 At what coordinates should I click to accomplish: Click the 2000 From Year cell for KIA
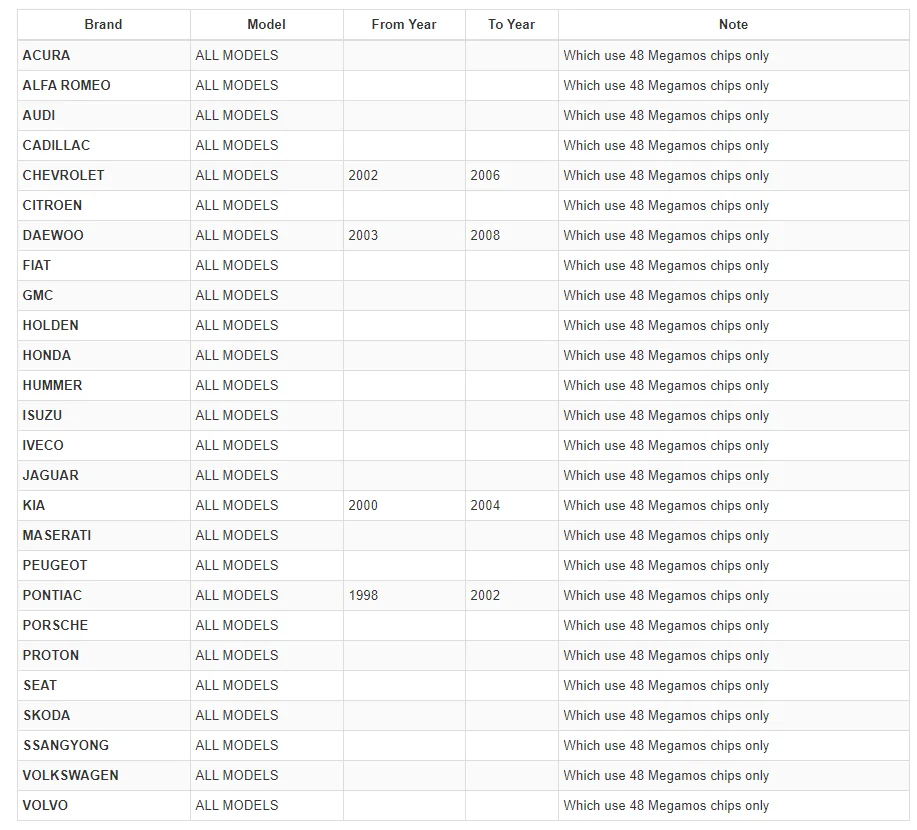coord(363,505)
